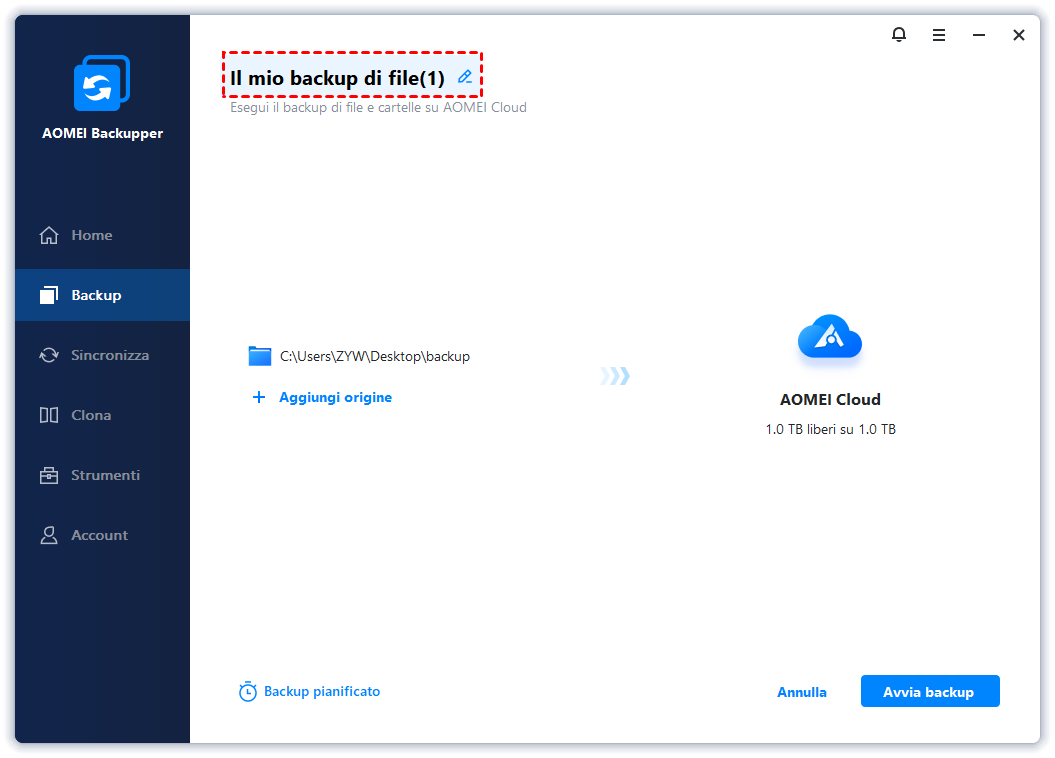Viewport: 1055px width, 758px height.
Task: Open the hamburger menu
Action: click(939, 35)
